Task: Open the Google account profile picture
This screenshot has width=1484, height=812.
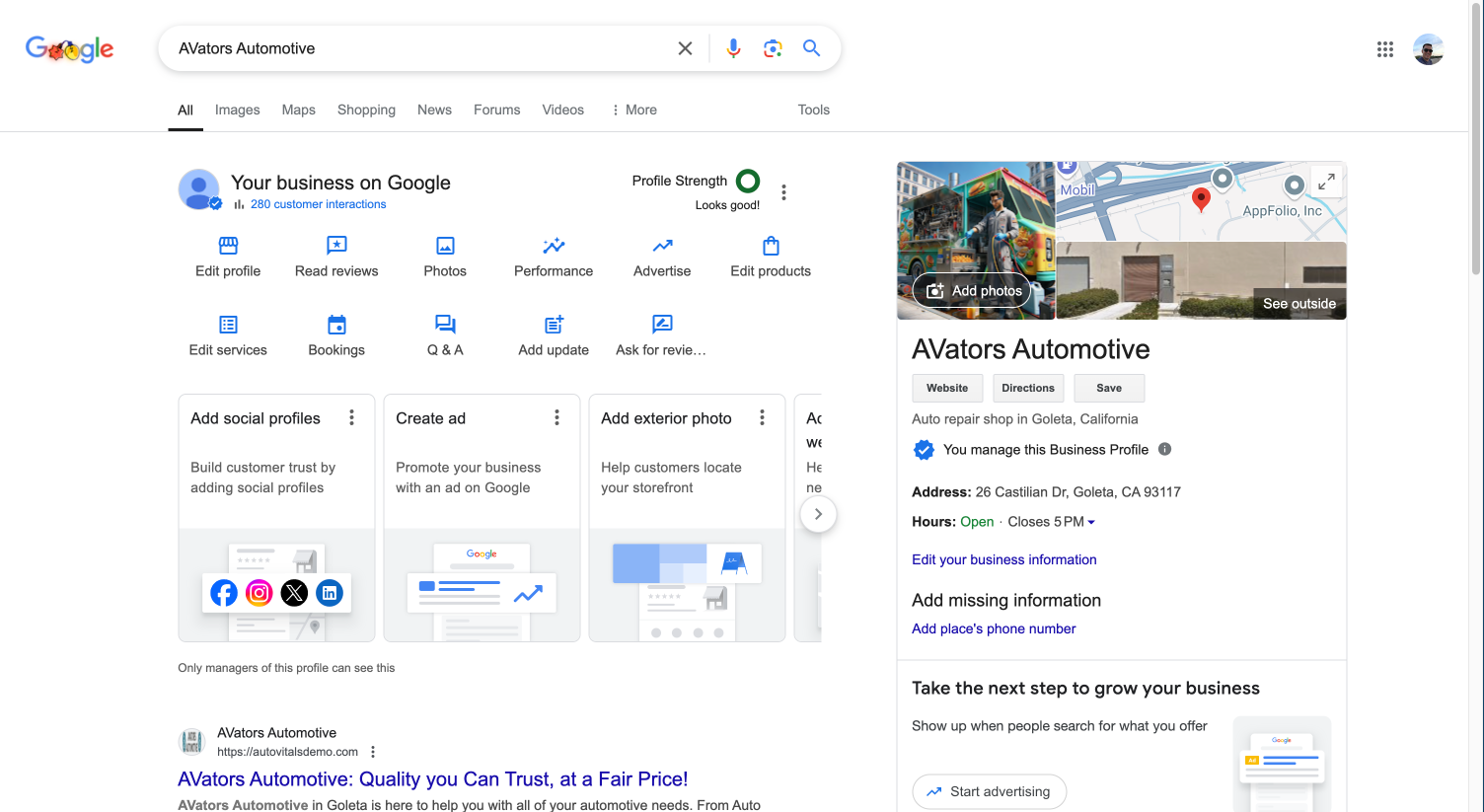Action: tap(1429, 49)
